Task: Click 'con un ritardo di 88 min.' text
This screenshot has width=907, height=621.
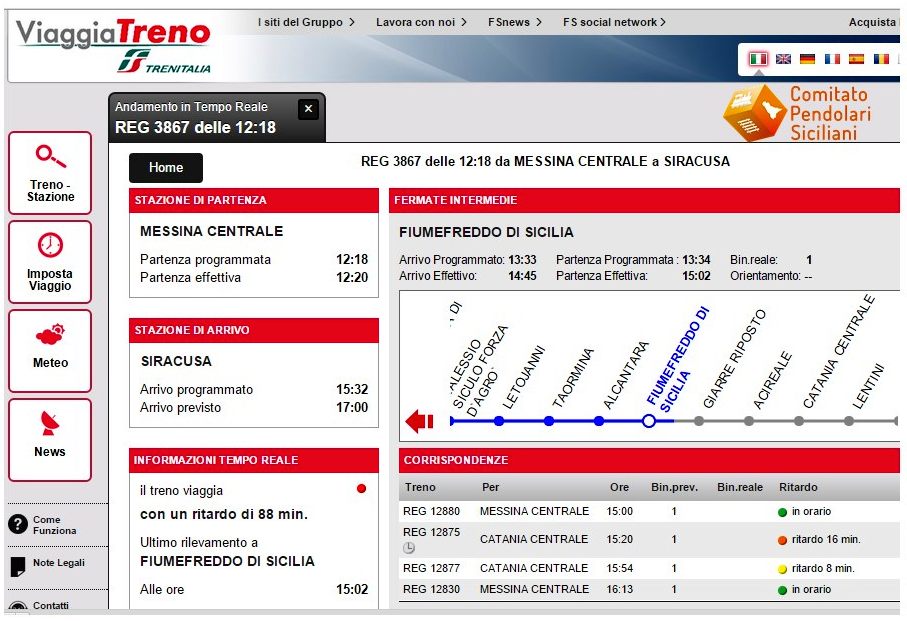Action: point(224,514)
